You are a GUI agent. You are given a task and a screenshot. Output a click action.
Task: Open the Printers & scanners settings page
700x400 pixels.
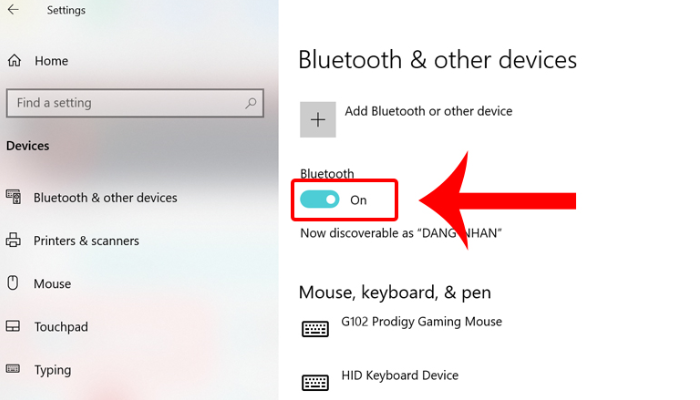86,241
